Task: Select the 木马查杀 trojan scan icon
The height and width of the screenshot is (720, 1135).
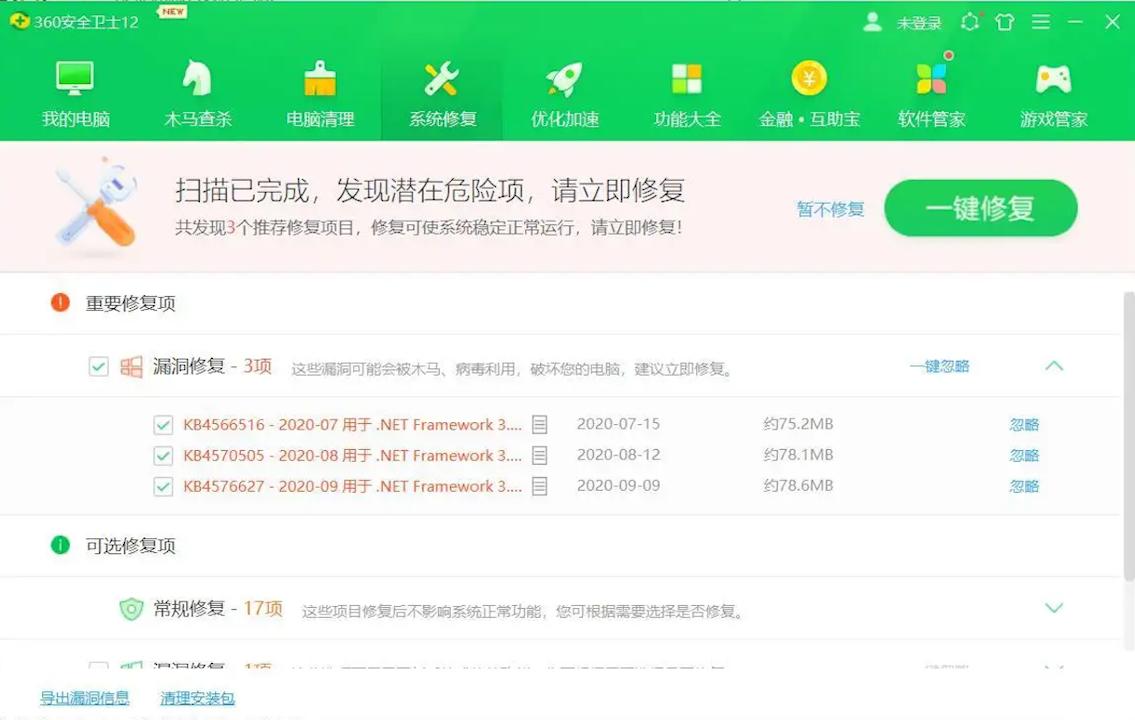Action: 197,90
